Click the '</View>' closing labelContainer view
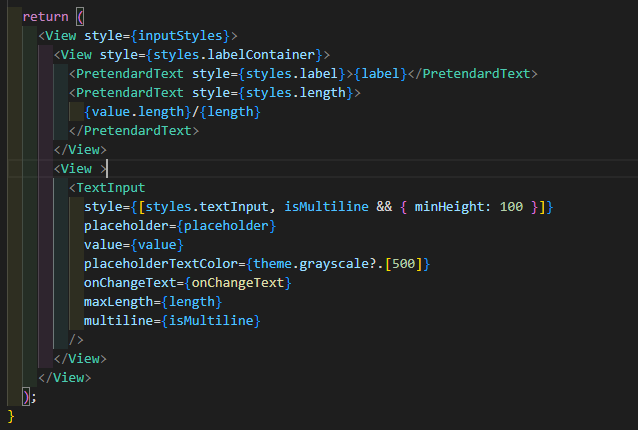638x430 pixels. 80,150
